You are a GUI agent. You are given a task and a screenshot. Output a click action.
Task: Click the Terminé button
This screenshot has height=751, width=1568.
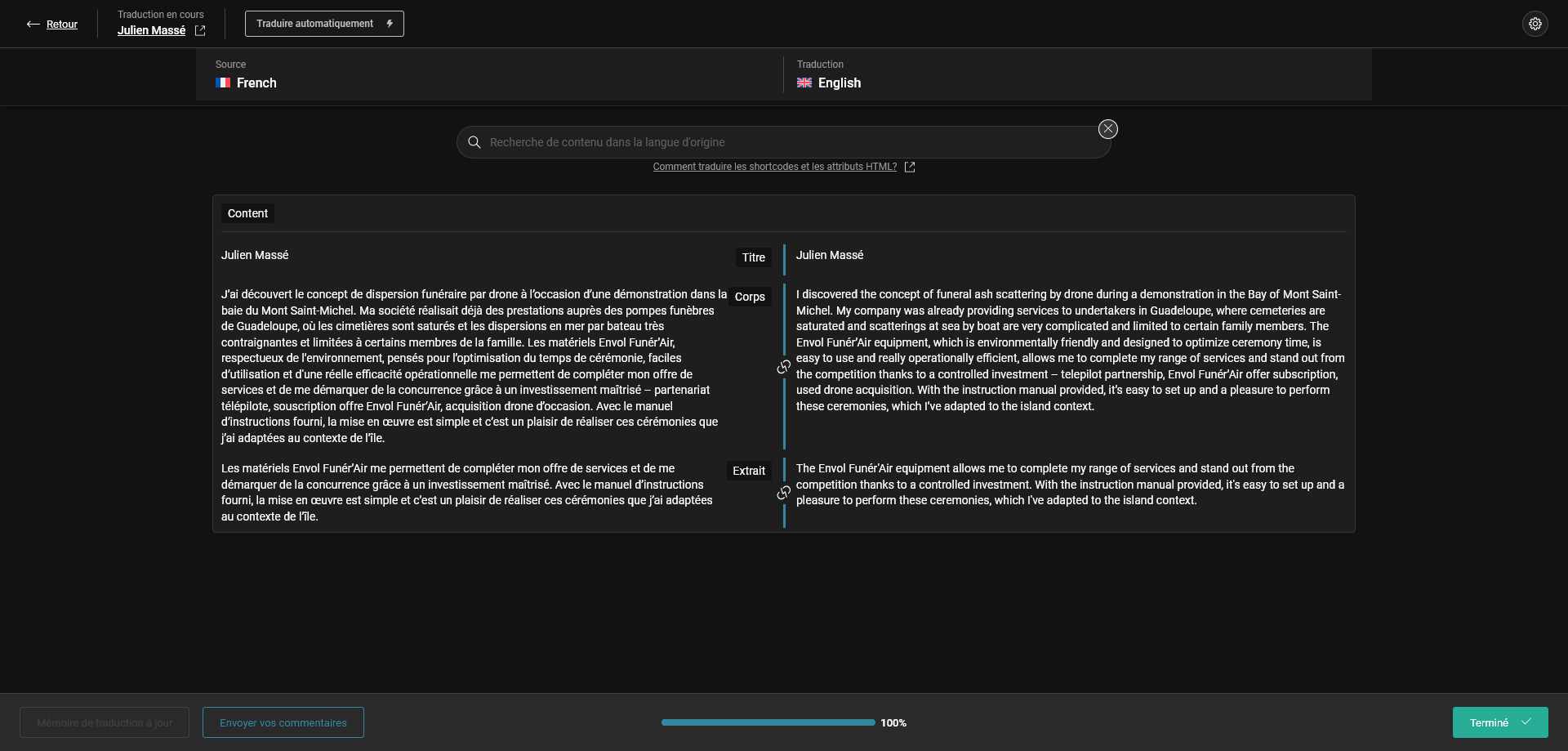click(x=1500, y=722)
